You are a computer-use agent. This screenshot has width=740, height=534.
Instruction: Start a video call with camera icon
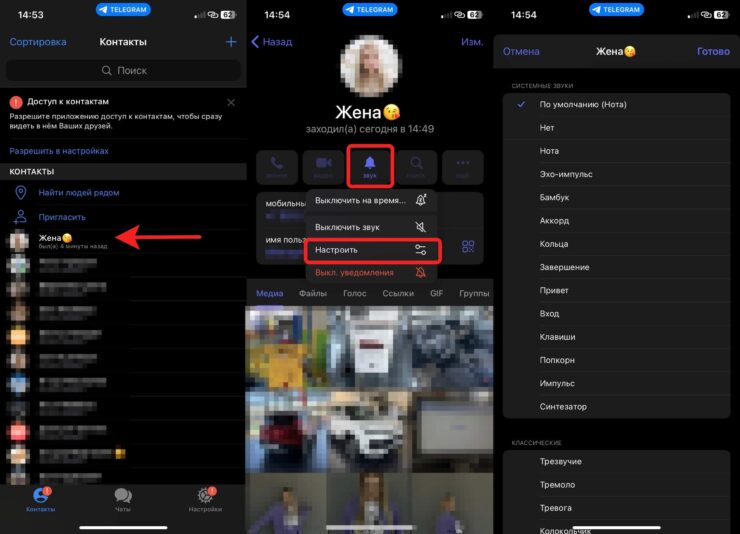pyautogui.click(x=323, y=166)
